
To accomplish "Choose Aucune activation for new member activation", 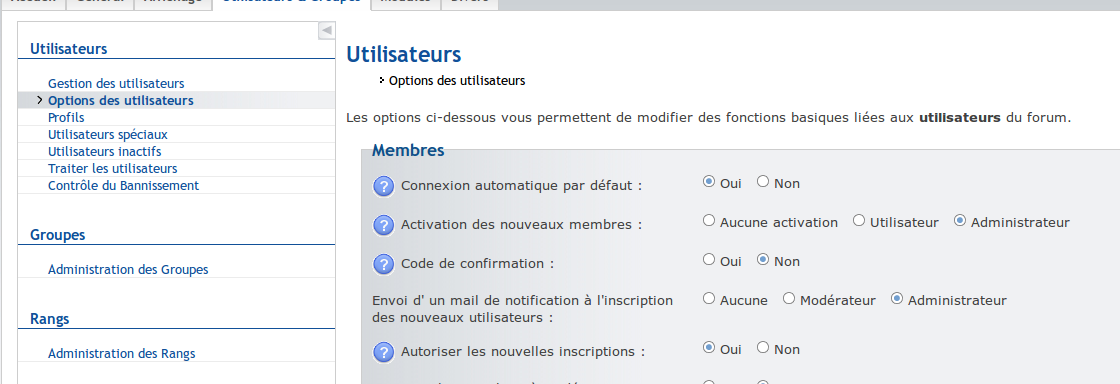I will point(709,221).
